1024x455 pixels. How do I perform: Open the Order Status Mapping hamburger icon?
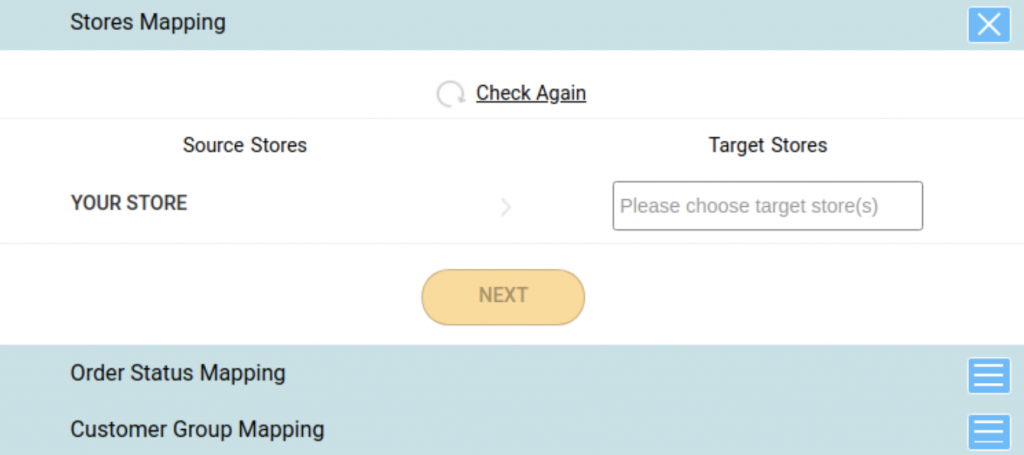[989, 375]
